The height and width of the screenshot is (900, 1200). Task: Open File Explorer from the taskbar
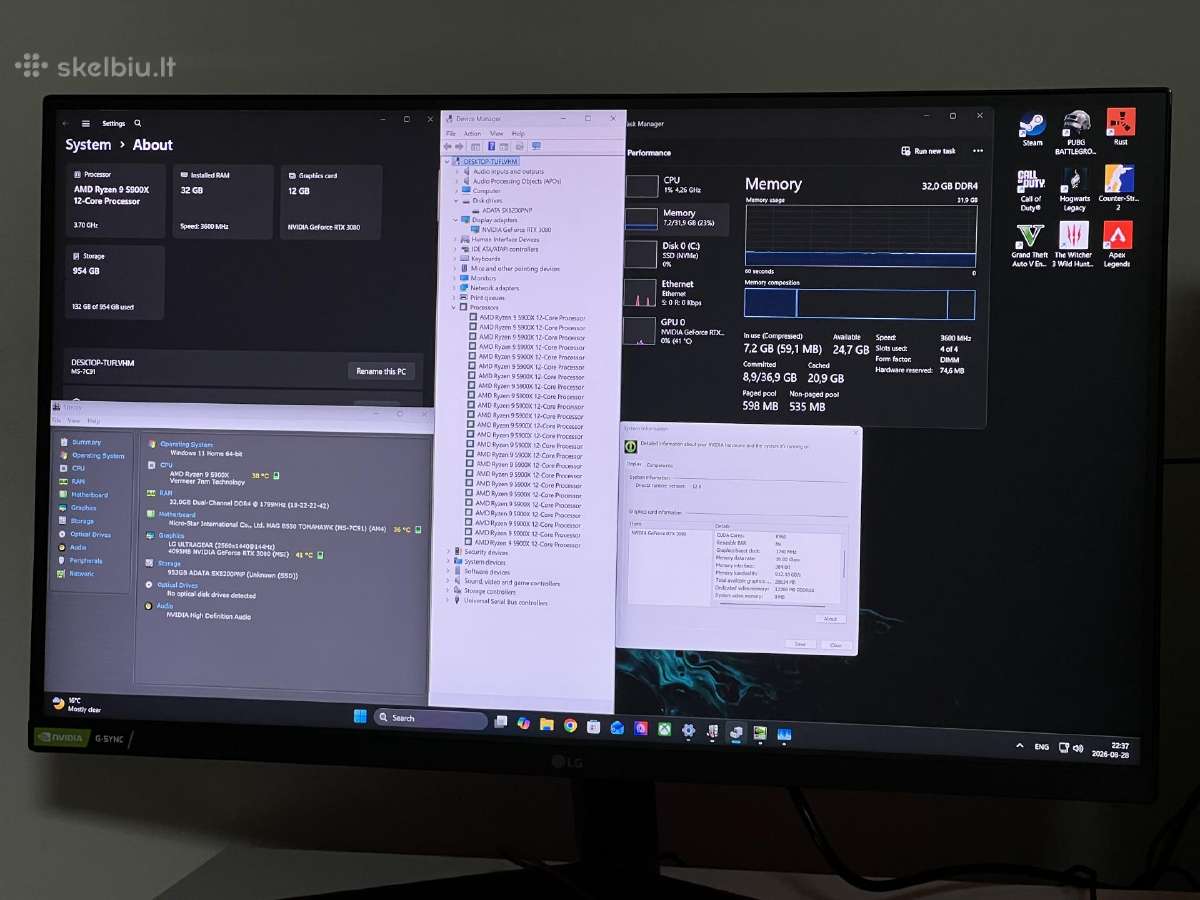547,724
